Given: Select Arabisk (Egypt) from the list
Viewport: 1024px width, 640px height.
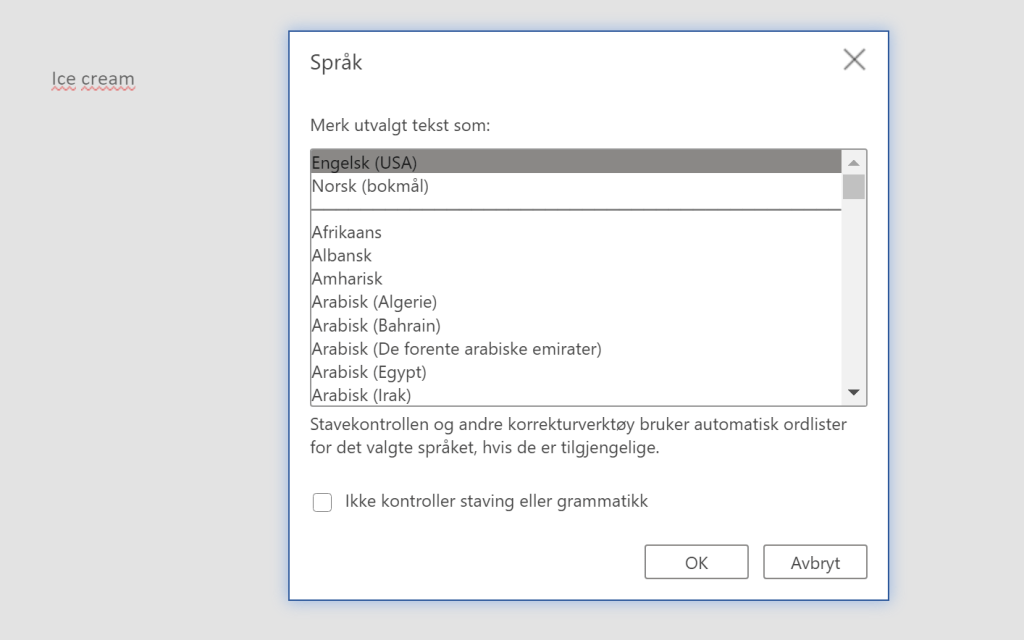Looking at the screenshot, I should (x=369, y=372).
